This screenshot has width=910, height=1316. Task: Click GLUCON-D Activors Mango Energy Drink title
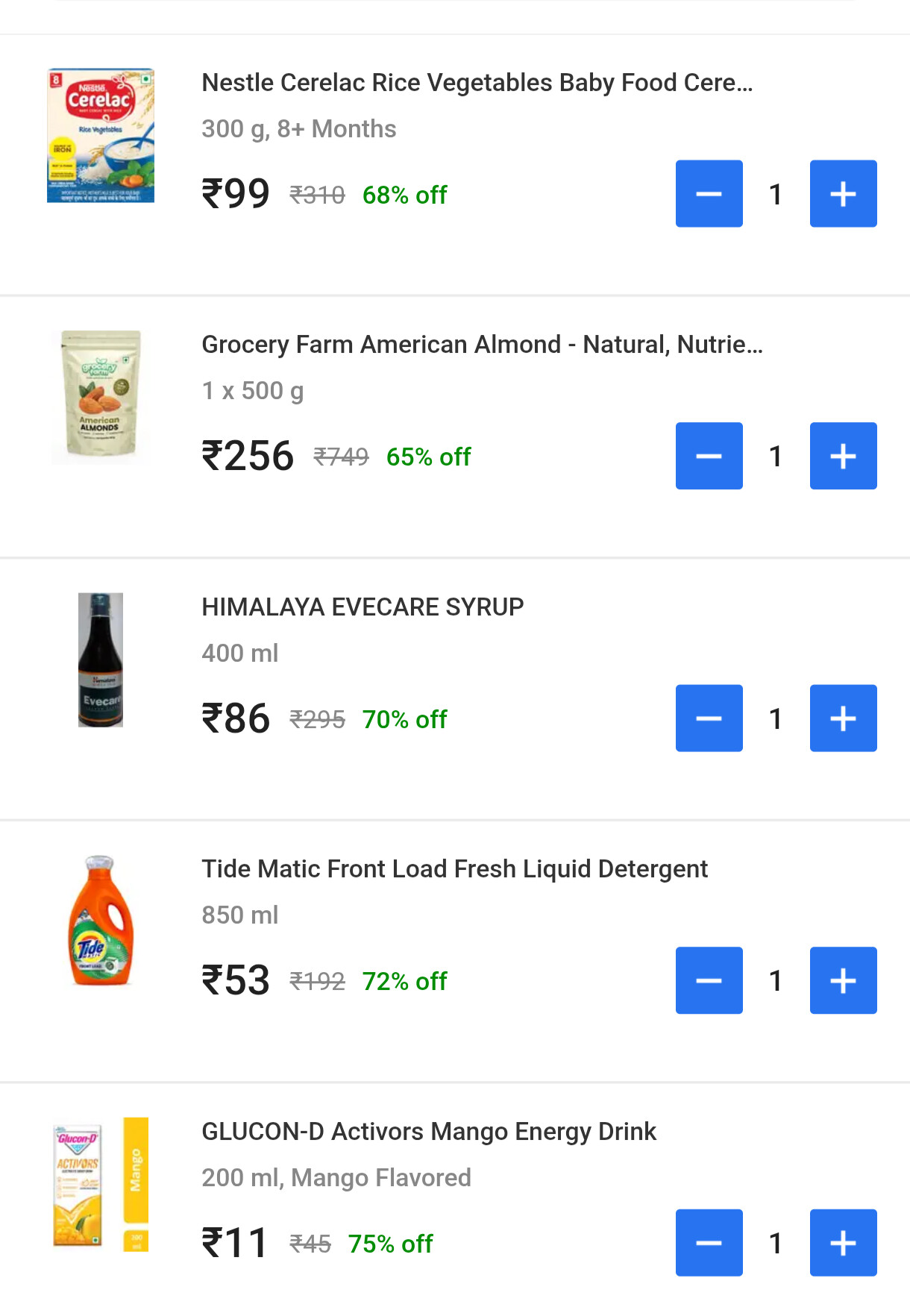[x=429, y=1132]
